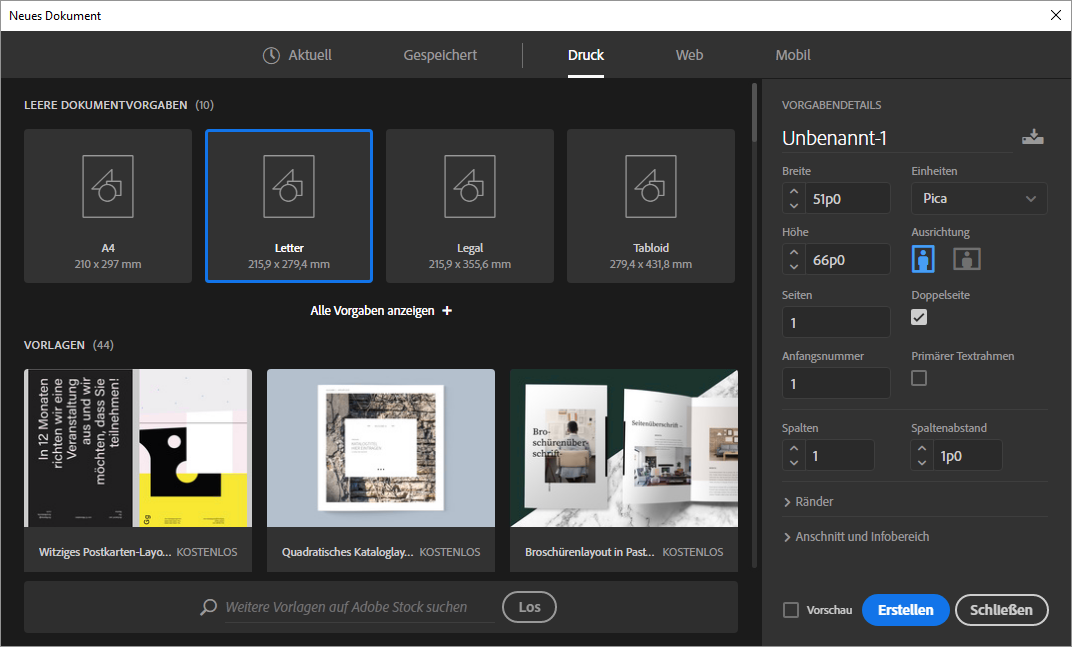
Task: Click the document name Unbenannt-1 field
Action: pyautogui.click(x=897, y=138)
